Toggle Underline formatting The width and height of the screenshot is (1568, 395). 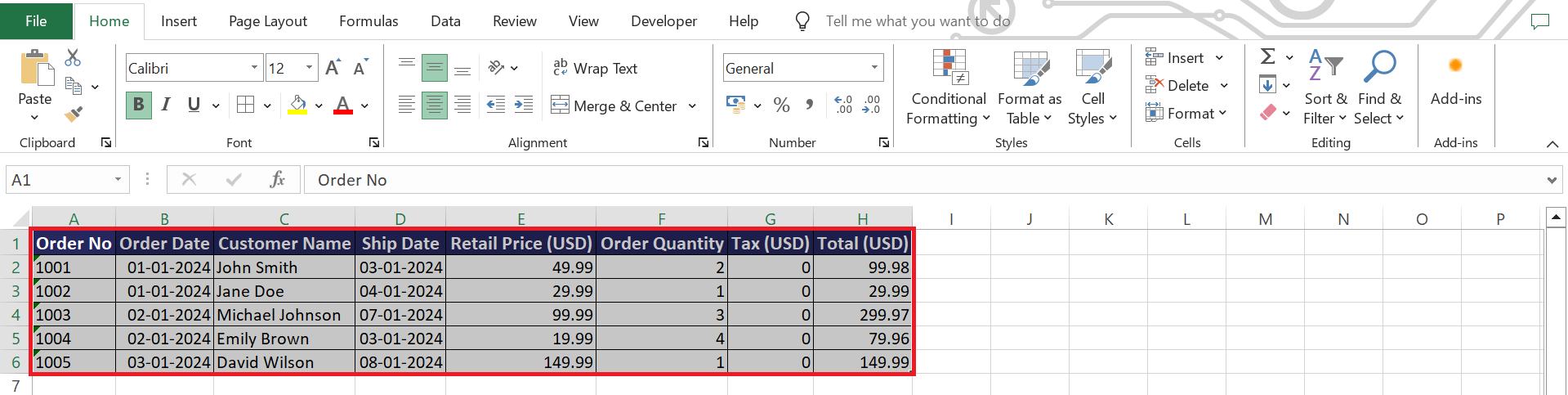[x=194, y=105]
